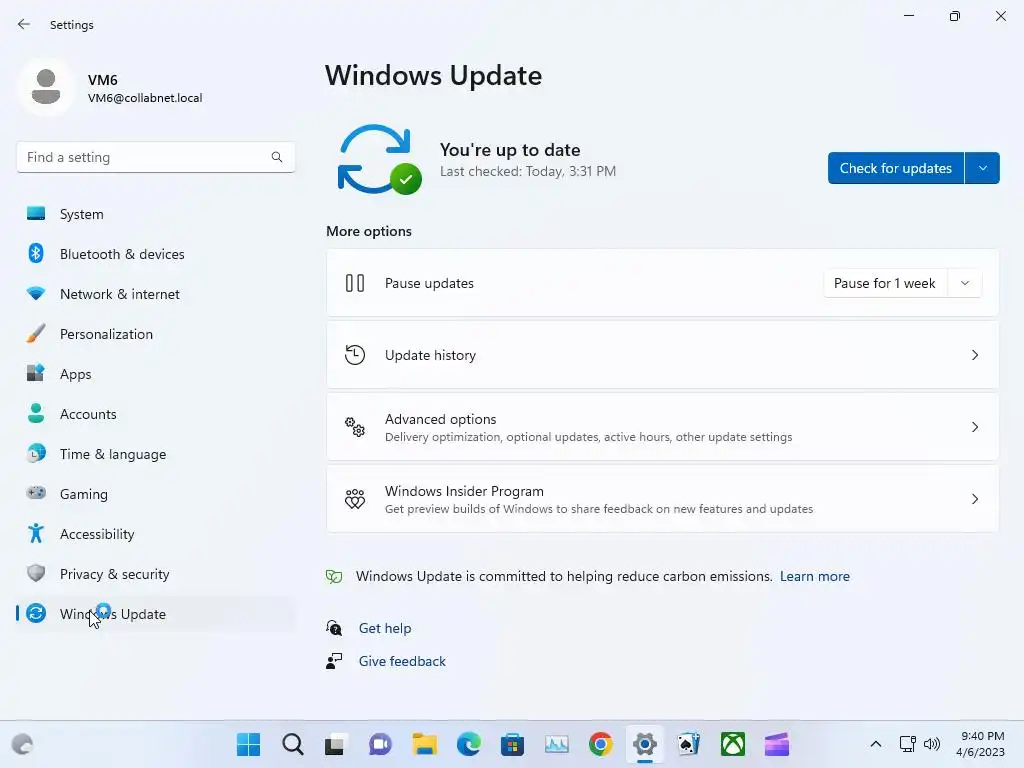Open Bluetooth & devices settings
The image size is (1024, 768).
point(155,254)
